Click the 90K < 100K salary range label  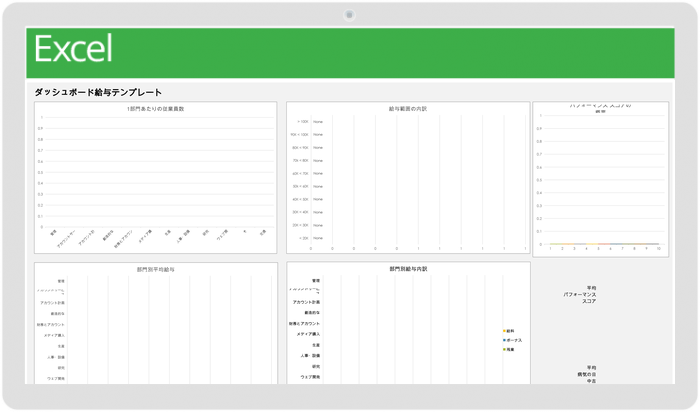coord(300,135)
